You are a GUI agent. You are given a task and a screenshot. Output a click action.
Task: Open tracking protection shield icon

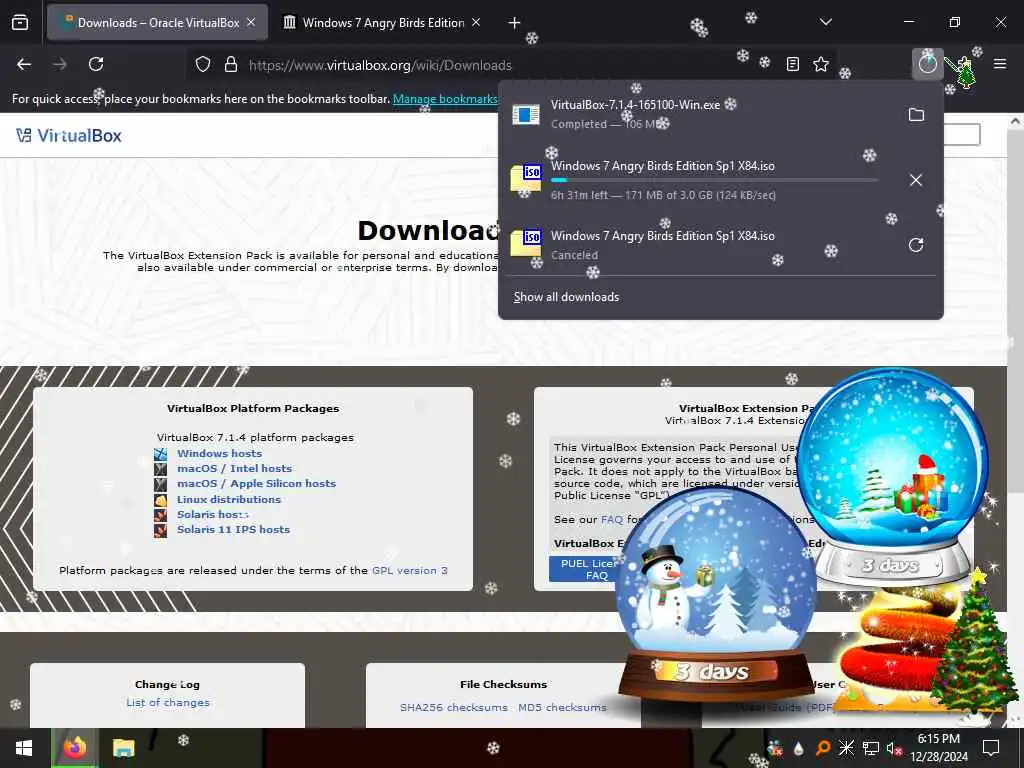click(x=203, y=64)
